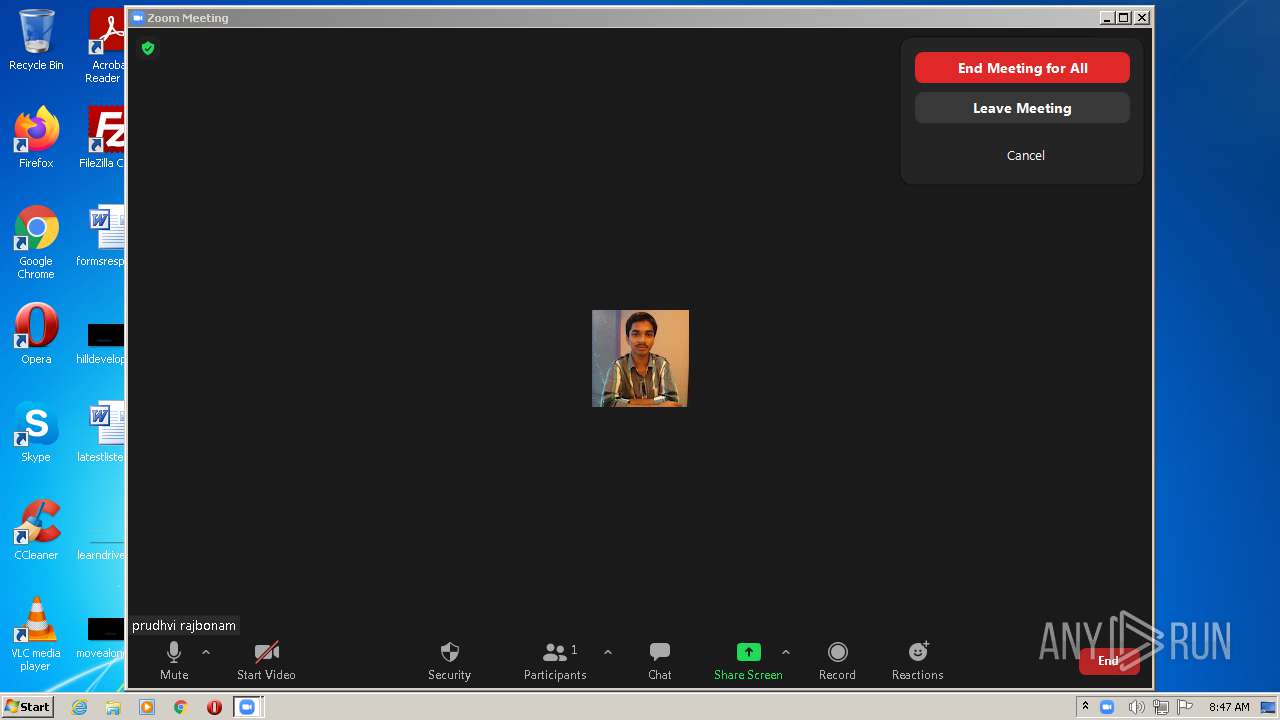Viewport: 1280px width, 720px height.
Task: Open the FileZilla desktop shortcut
Action: coord(104,138)
